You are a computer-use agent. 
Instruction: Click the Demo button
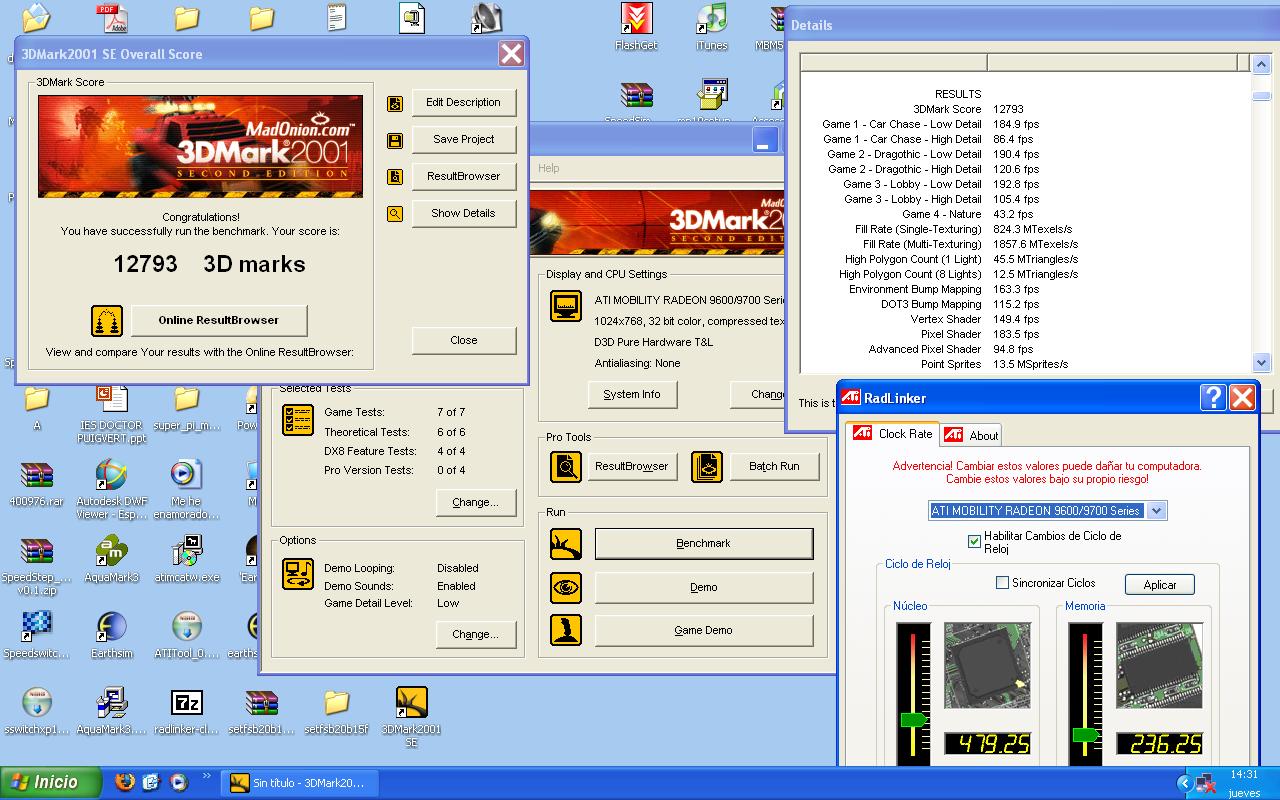(704, 588)
